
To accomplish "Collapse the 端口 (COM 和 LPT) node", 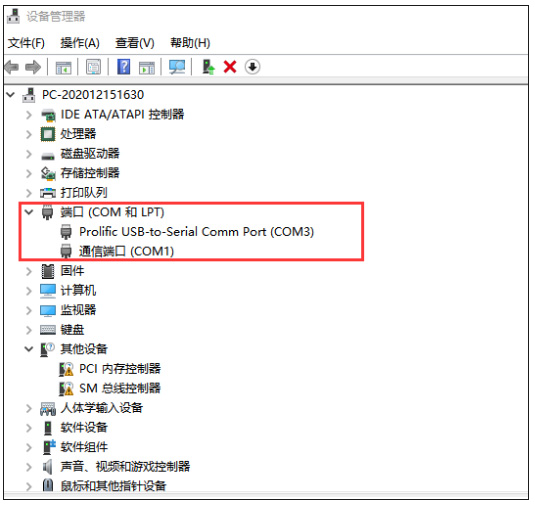I will tap(29, 212).
